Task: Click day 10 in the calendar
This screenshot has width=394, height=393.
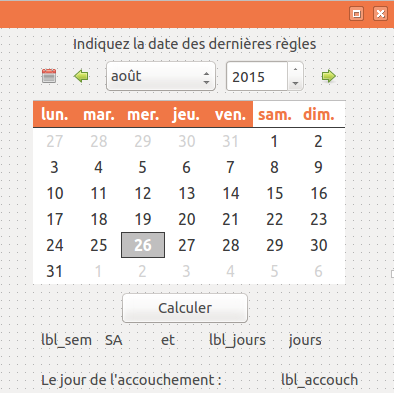Action: [x=54, y=193]
